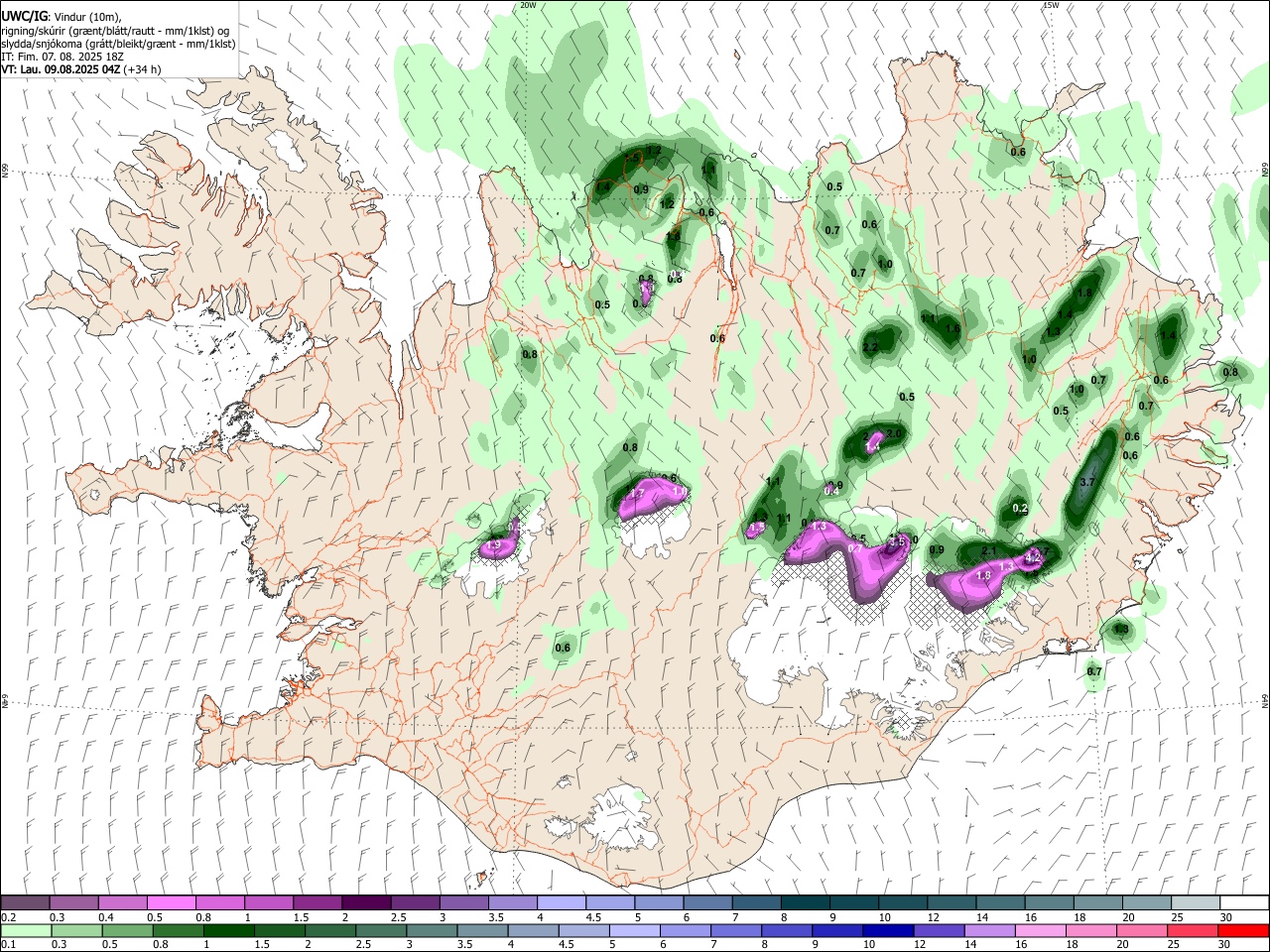Click the dusky mauve 0.2 swatch in upper legend

tap(25, 902)
